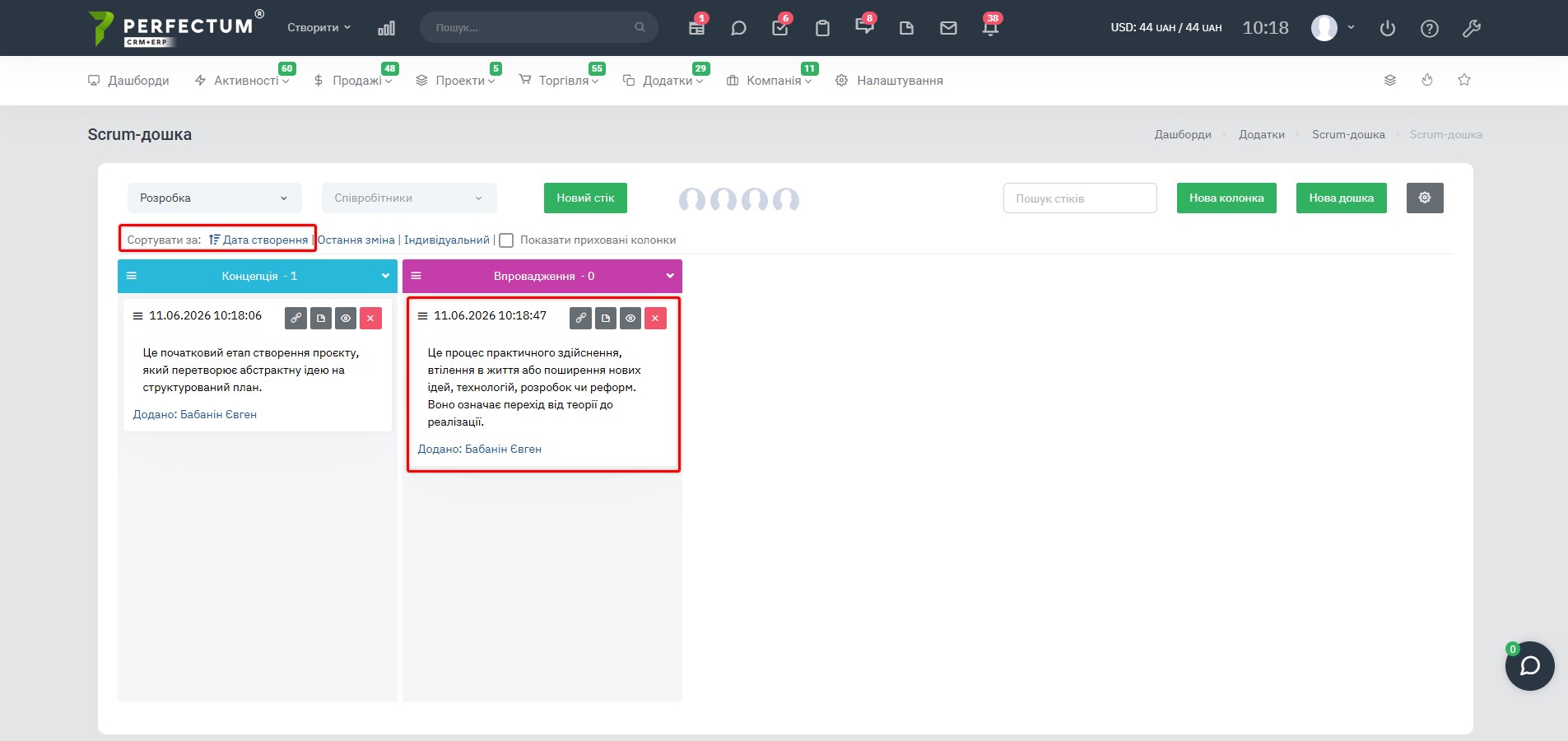Click the PERFECTUM CRM+ERP logo
The image size is (1568, 741).
[x=176, y=28]
